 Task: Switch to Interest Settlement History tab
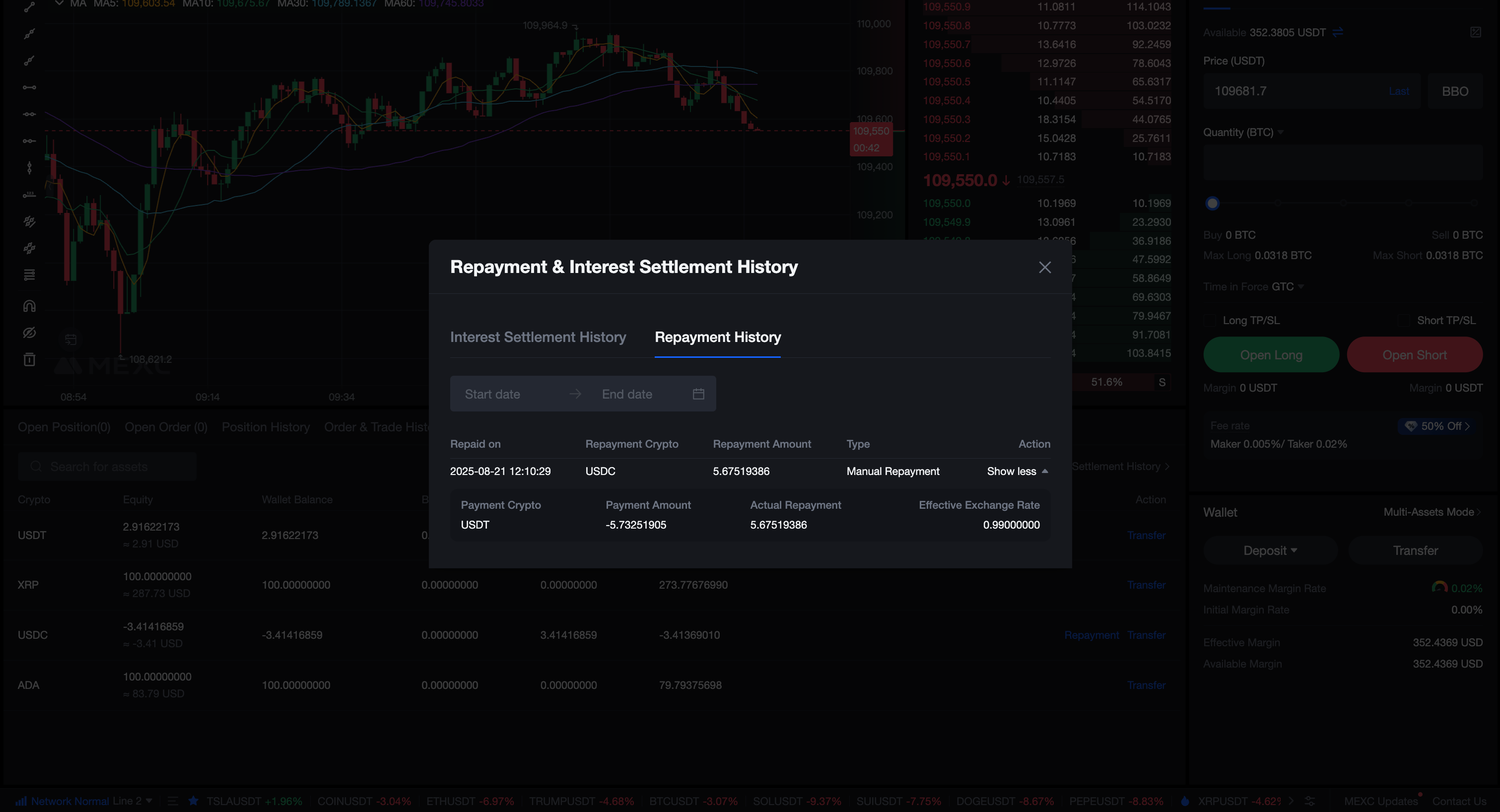pyautogui.click(x=538, y=337)
